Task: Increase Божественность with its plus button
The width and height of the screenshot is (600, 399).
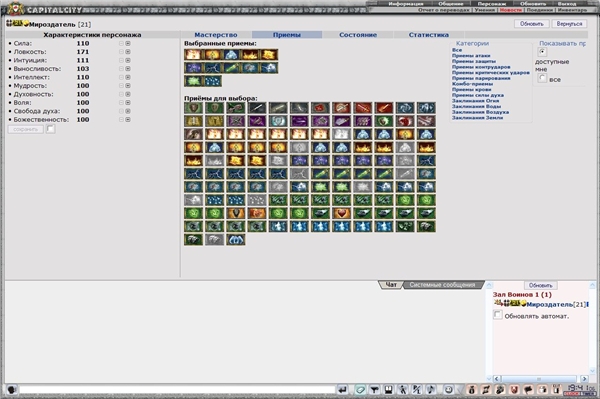Action: click(128, 120)
